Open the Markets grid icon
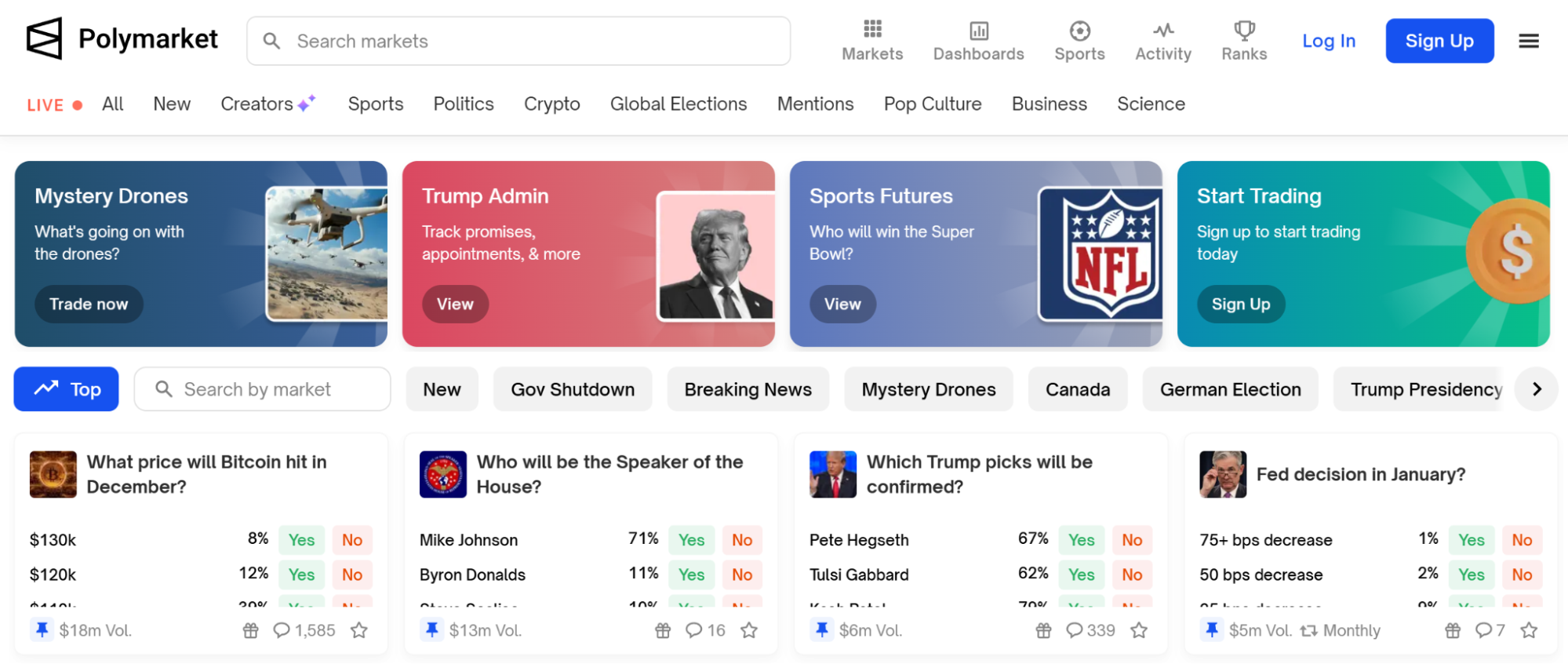1568x664 pixels. (x=872, y=30)
